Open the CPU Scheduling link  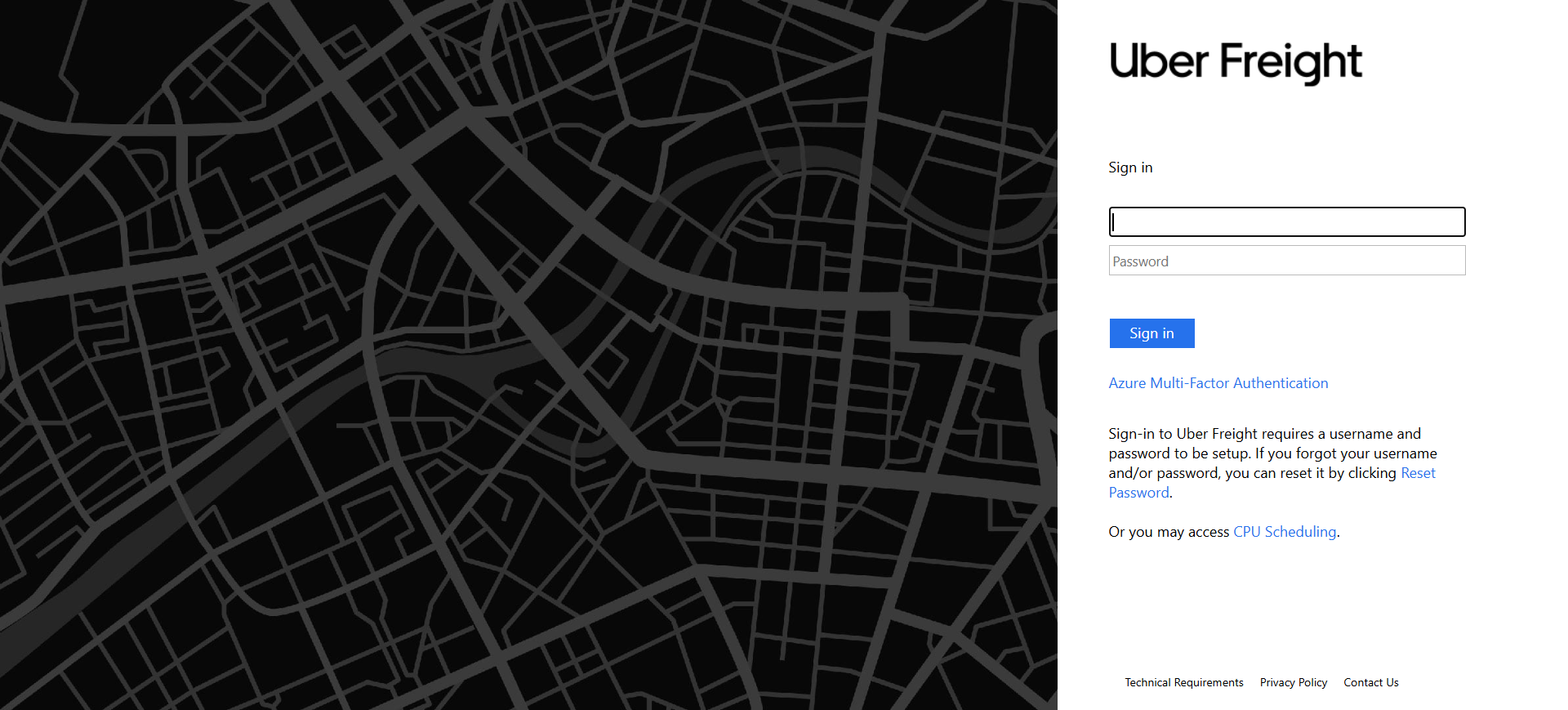coord(1285,532)
